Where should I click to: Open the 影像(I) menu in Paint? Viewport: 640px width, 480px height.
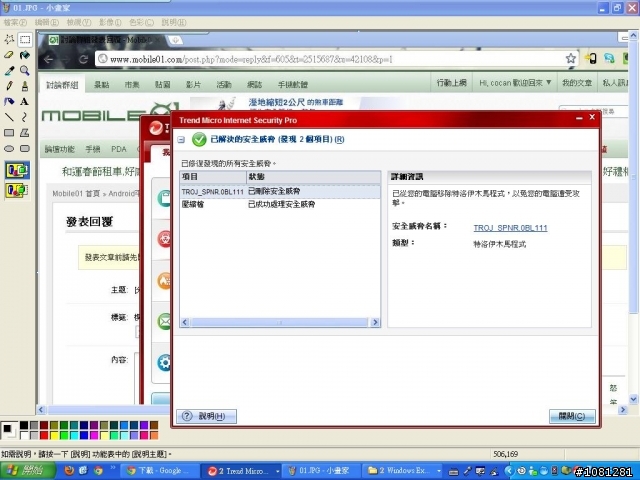[x=110, y=22]
